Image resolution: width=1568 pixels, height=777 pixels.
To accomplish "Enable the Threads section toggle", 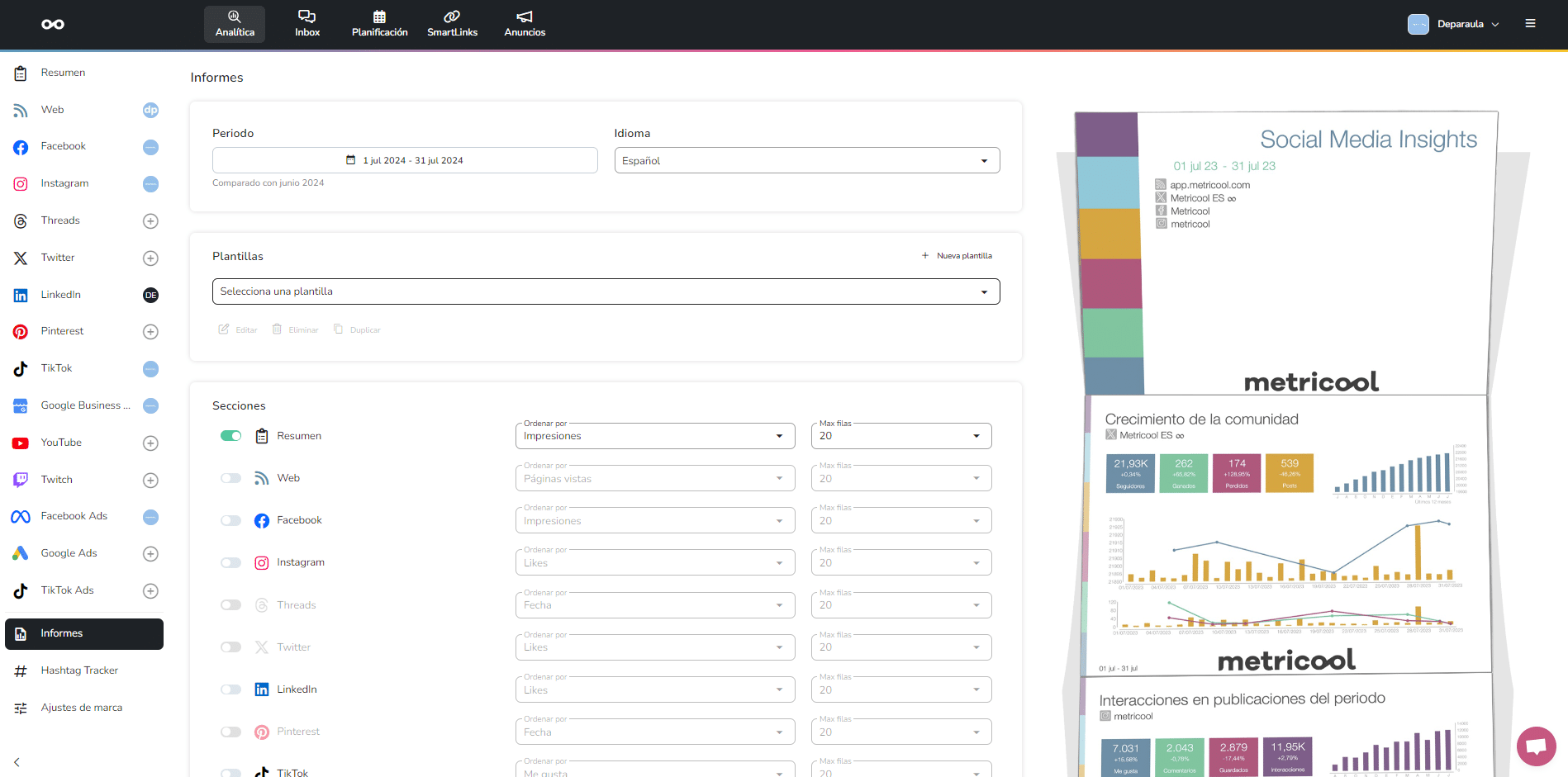I will tap(230, 605).
